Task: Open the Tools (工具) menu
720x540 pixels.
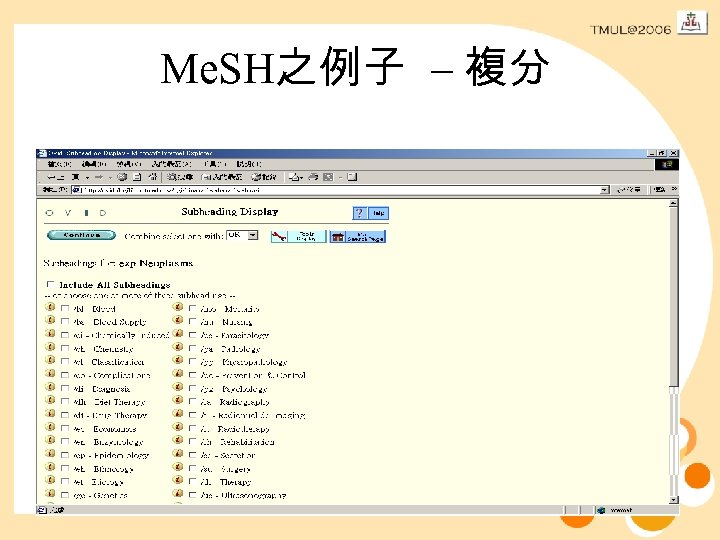Action: [215, 164]
